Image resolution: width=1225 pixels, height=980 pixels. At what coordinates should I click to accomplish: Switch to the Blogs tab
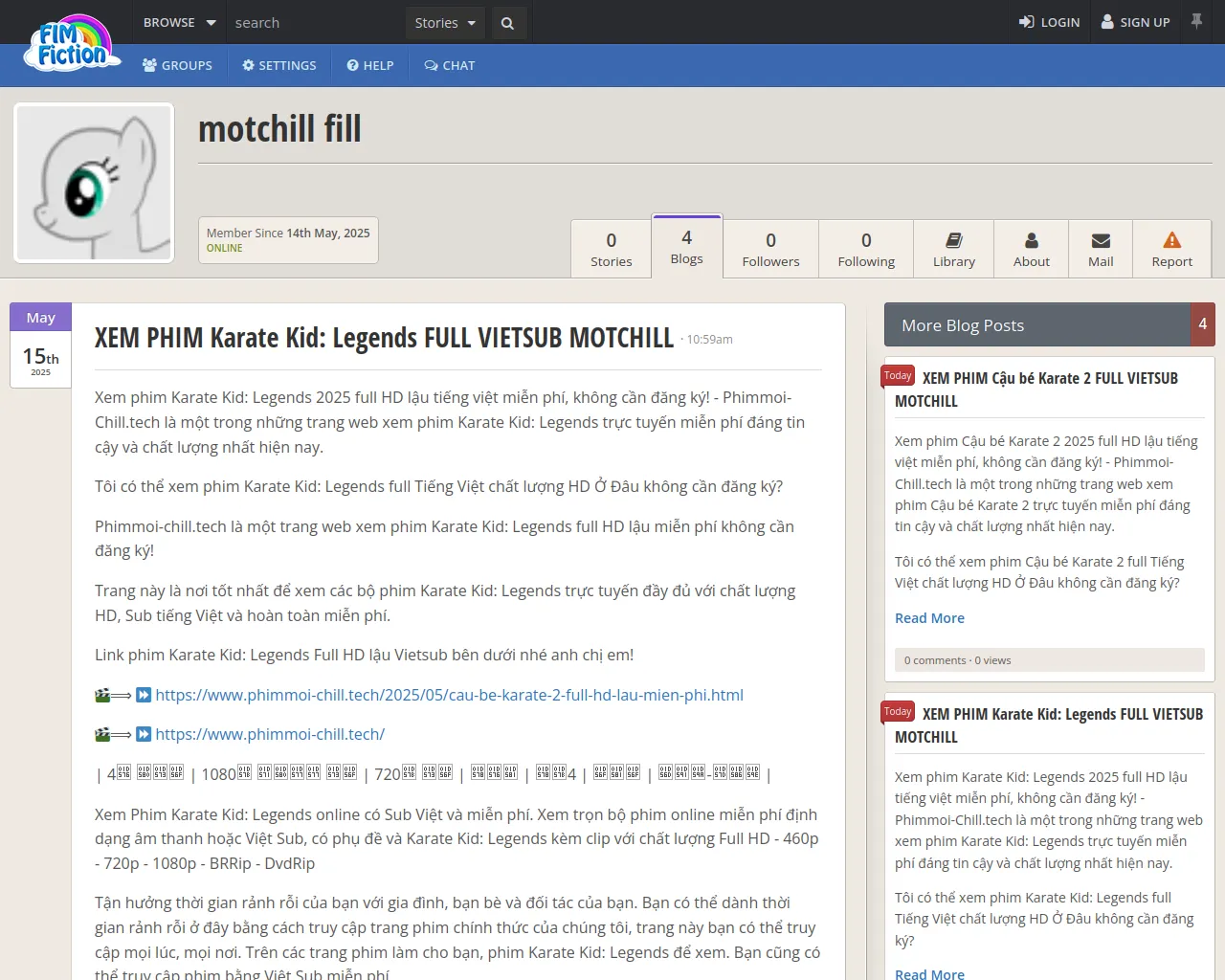(x=686, y=247)
